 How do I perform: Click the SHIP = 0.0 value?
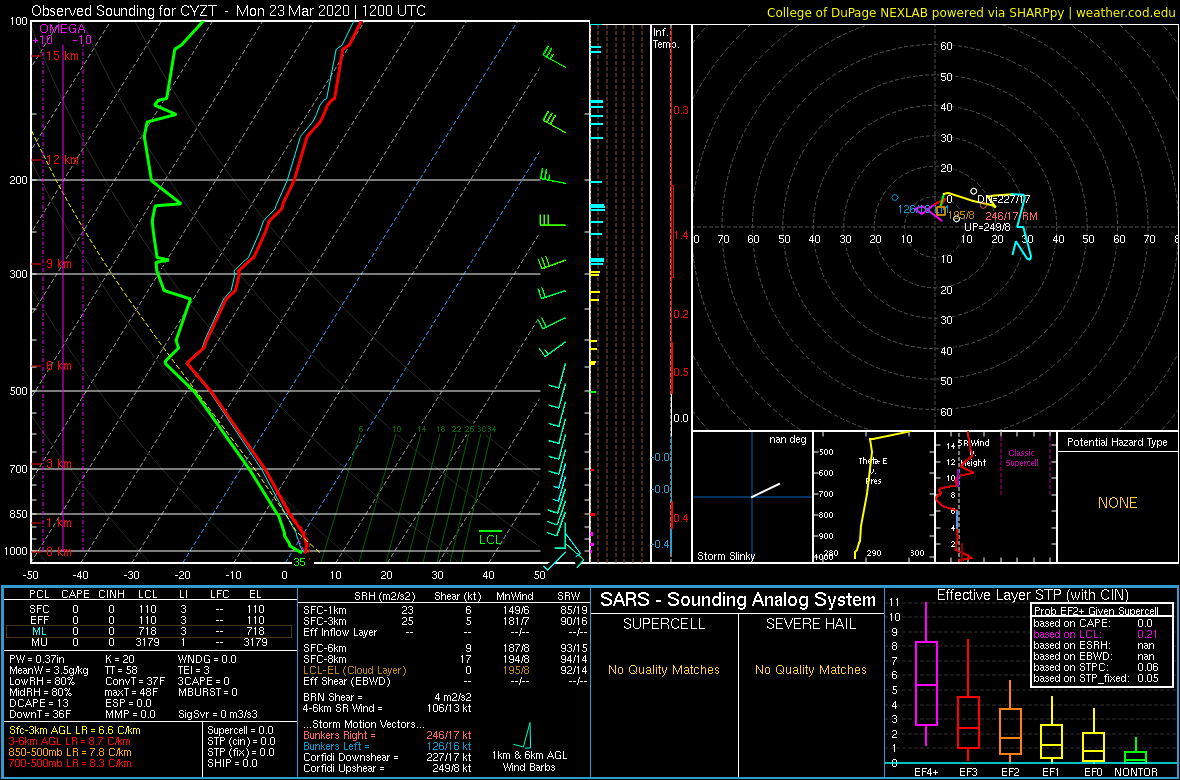[x=234, y=763]
